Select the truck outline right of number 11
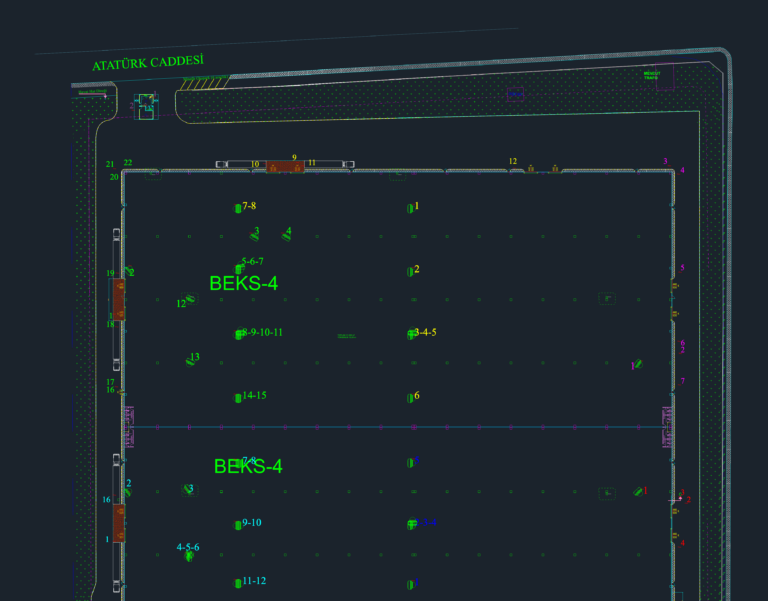 349,164
